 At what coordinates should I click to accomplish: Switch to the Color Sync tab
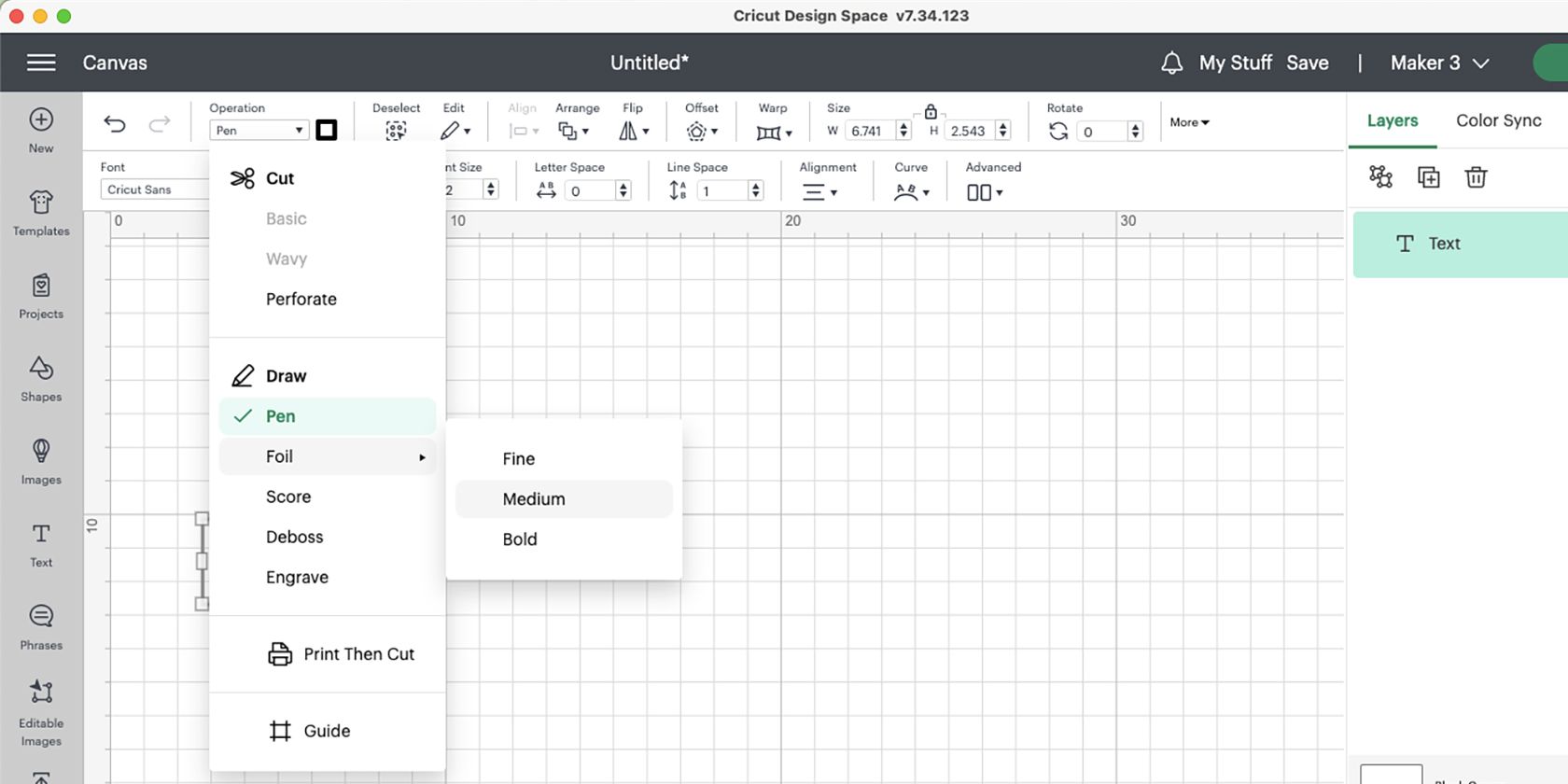[x=1499, y=120]
